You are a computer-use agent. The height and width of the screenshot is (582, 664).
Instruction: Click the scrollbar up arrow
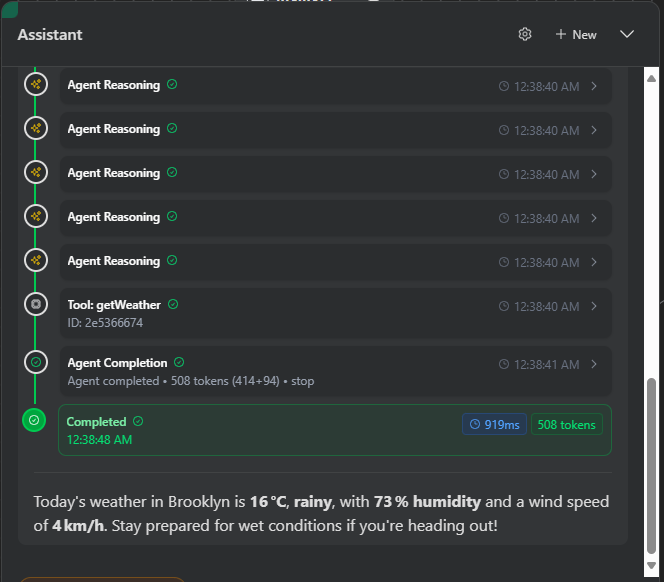click(x=651, y=79)
